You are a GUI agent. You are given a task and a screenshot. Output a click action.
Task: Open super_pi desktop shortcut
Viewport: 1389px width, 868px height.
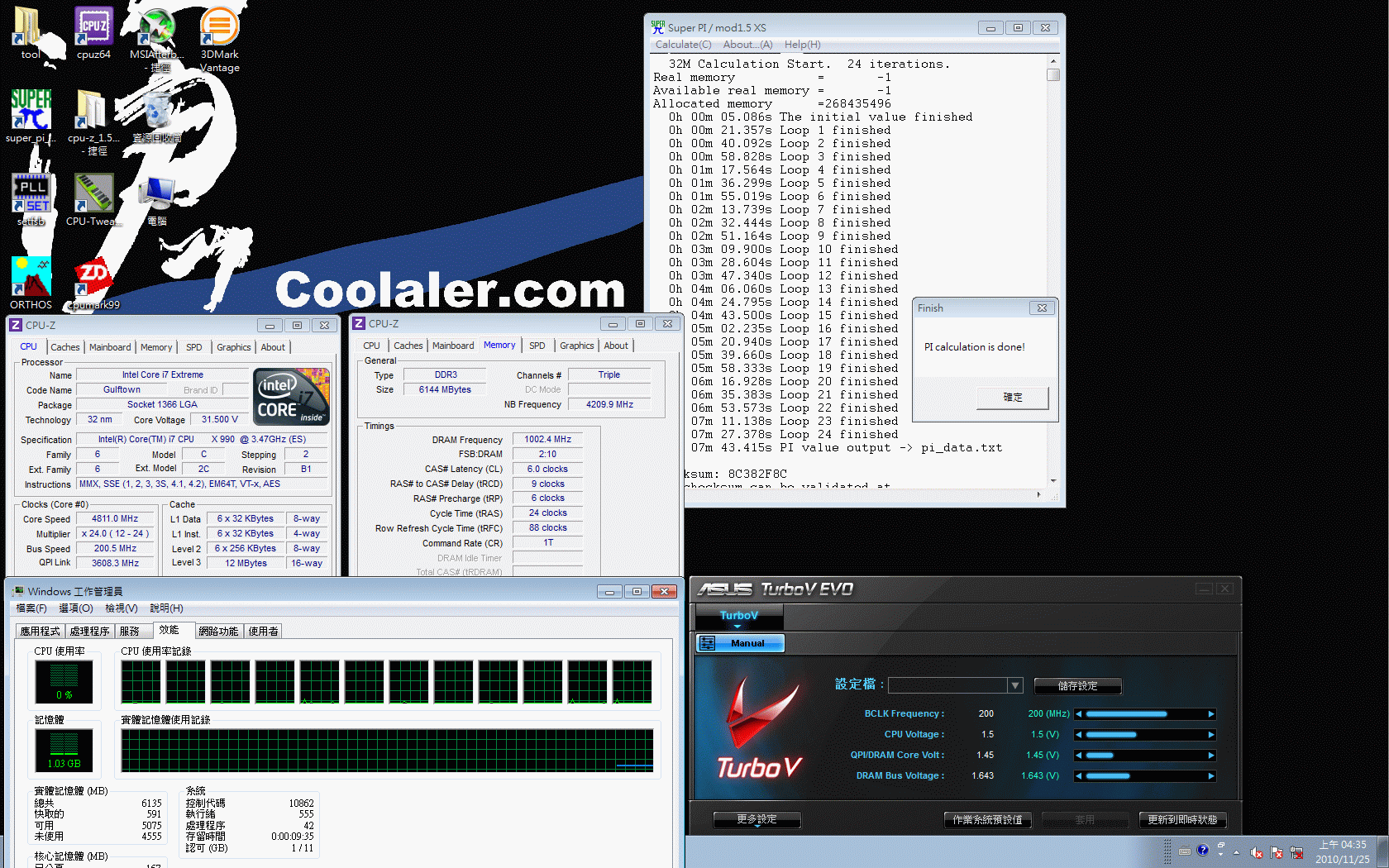point(31,117)
